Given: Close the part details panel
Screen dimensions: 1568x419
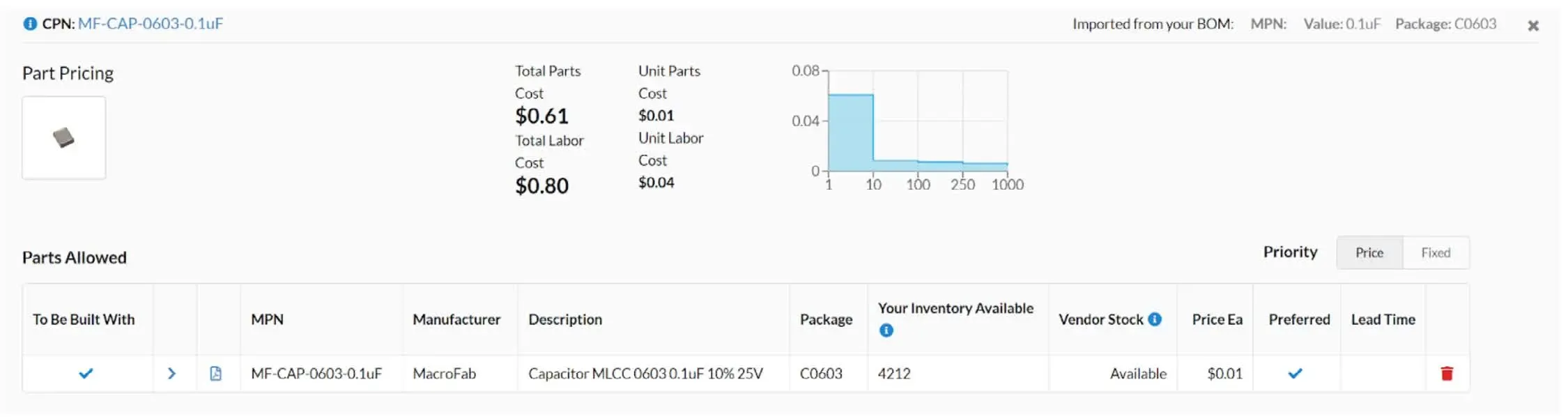Looking at the screenshot, I should click(1533, 26).
